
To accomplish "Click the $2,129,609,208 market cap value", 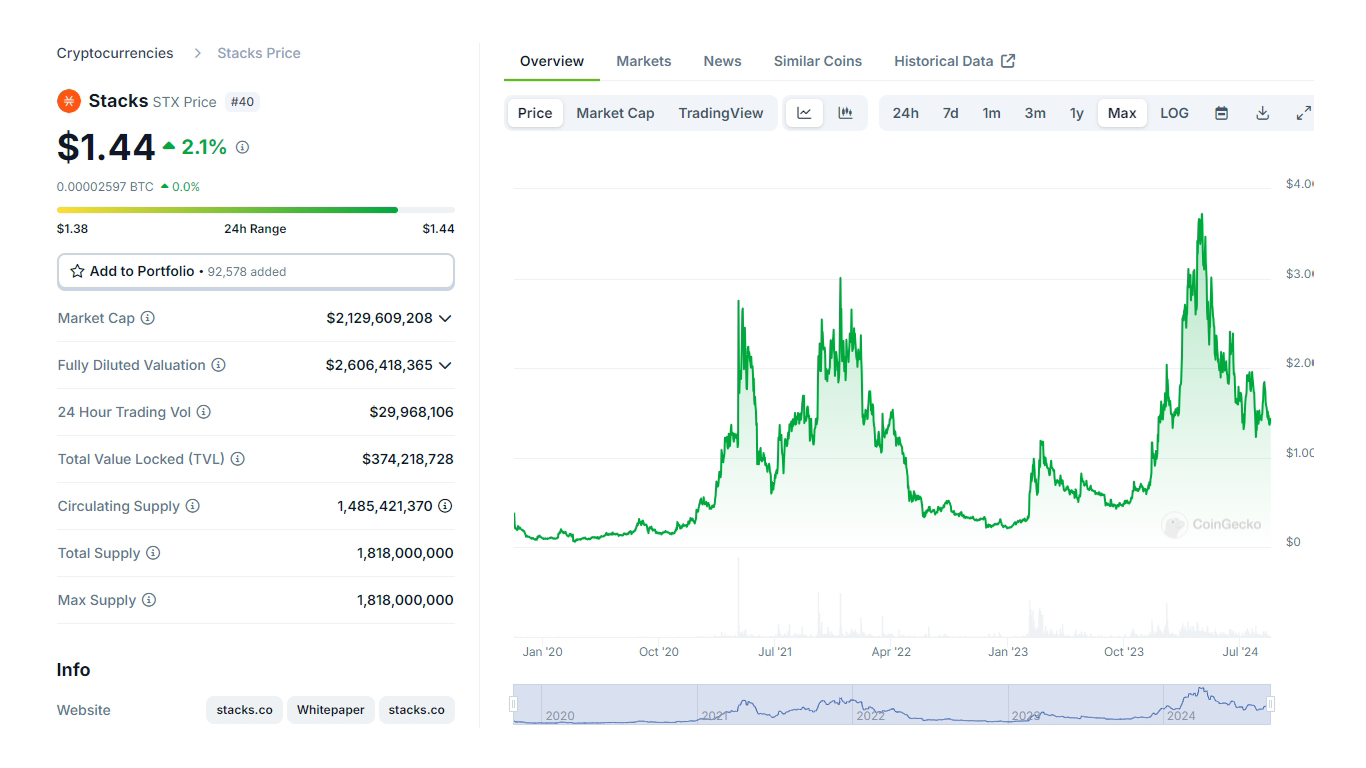I will coord(380,318).
